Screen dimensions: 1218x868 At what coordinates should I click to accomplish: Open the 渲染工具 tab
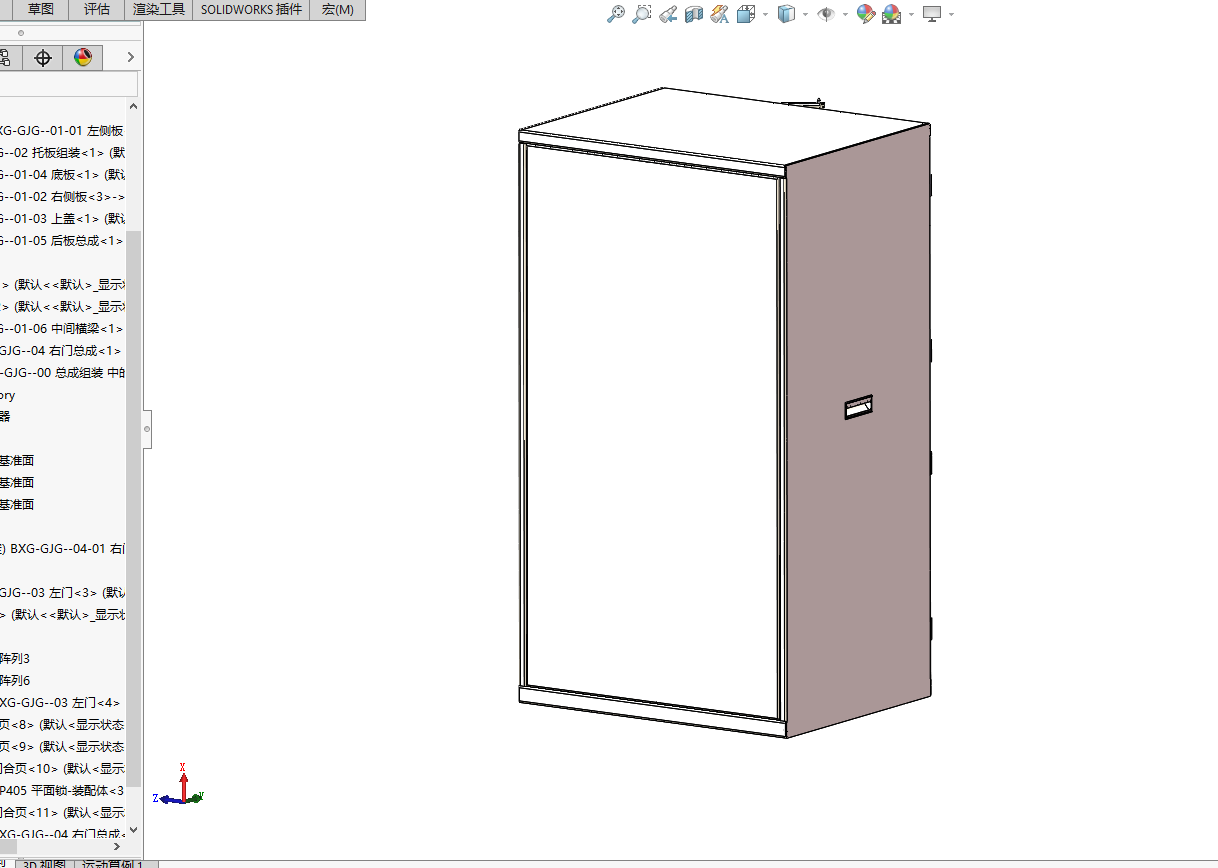tap(159, 10)
